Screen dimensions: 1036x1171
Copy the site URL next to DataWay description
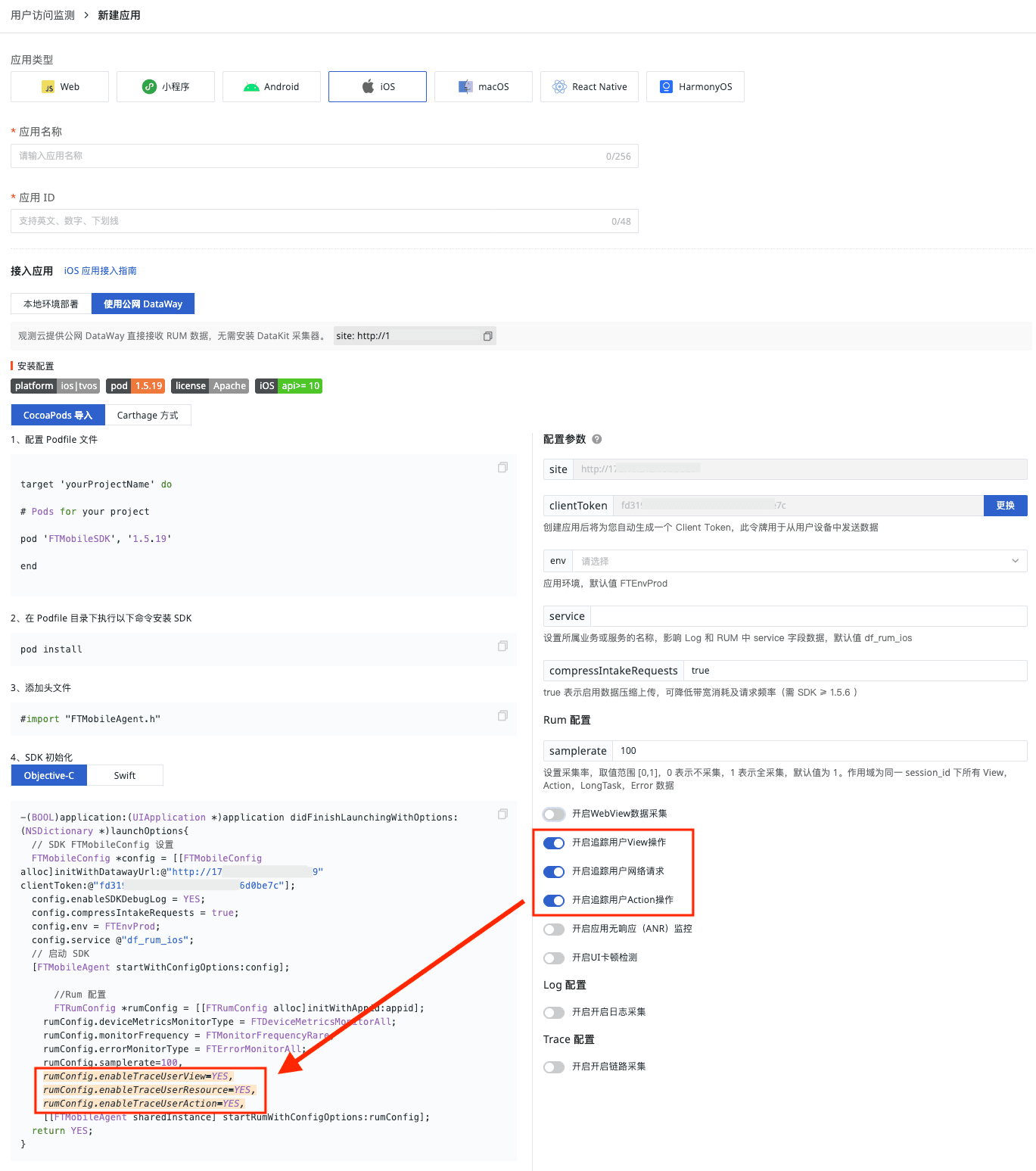click(x=488, y=336)
